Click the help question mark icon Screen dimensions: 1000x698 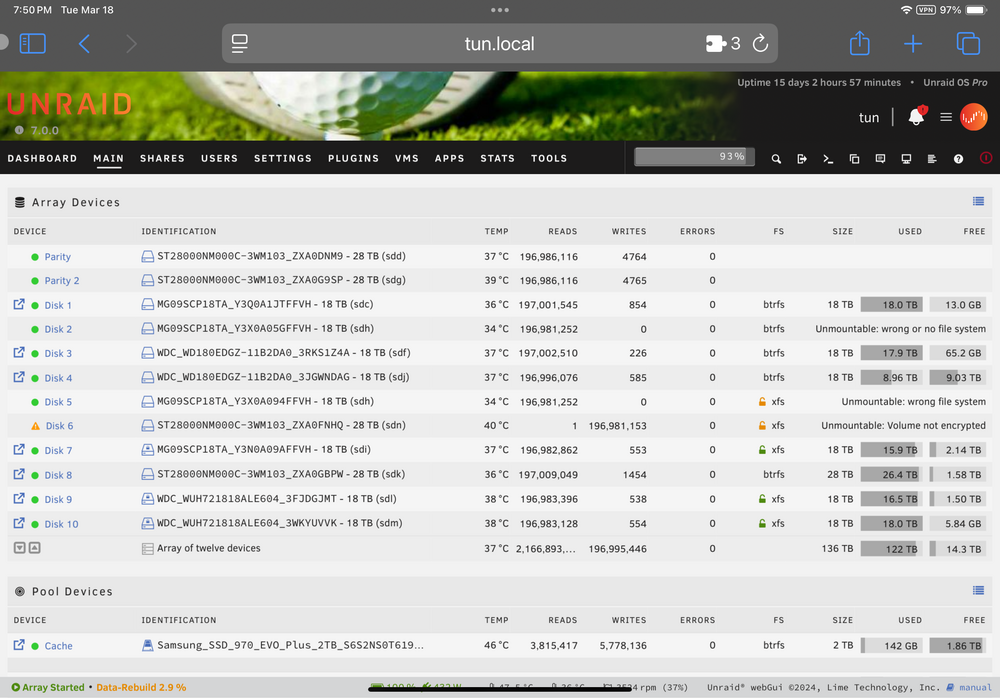[958, 159]
